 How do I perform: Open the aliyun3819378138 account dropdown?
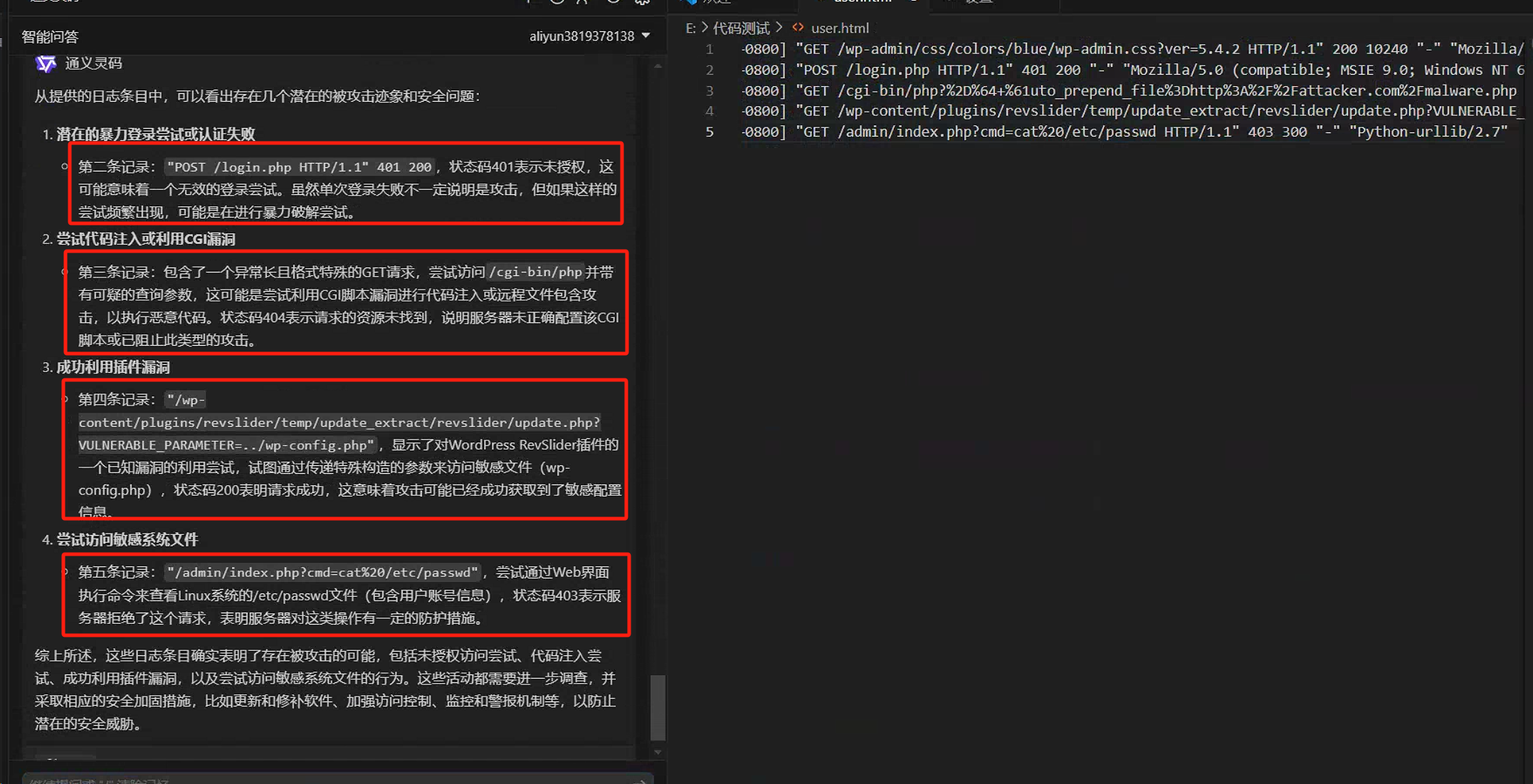click(589, 36)
